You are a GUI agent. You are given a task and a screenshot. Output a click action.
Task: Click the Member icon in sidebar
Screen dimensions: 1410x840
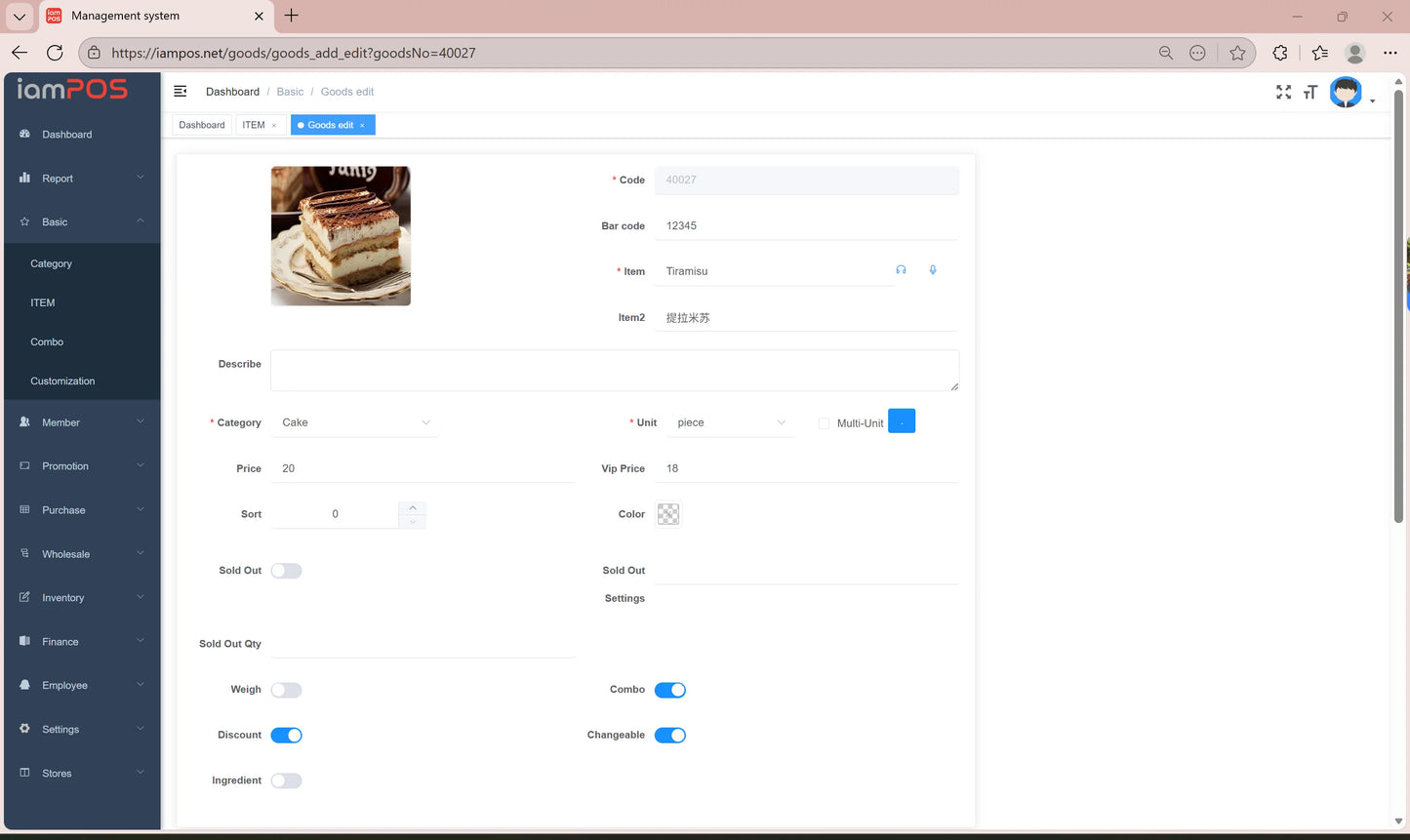[24, 421]
